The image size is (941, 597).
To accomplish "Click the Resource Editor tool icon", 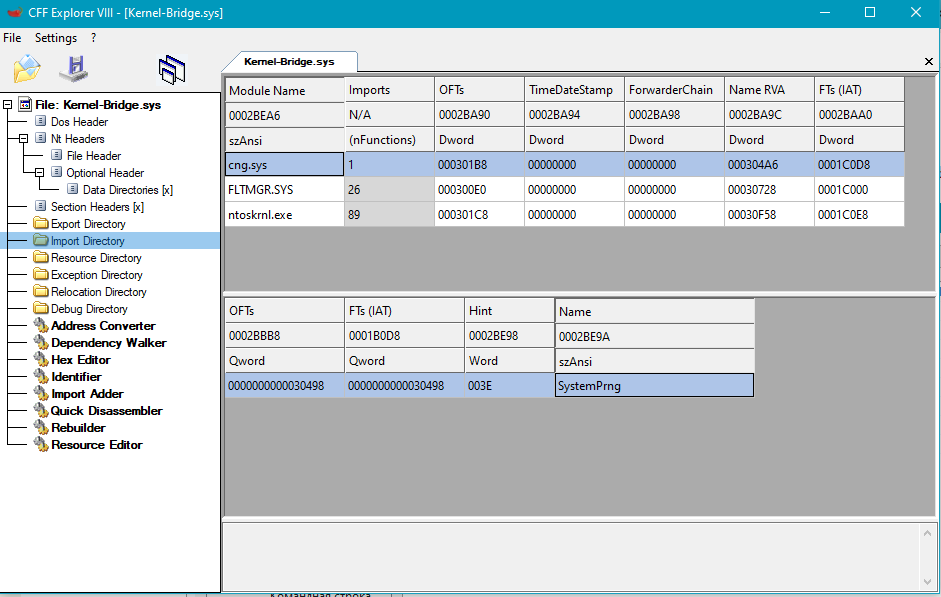I will pos(41,445).
